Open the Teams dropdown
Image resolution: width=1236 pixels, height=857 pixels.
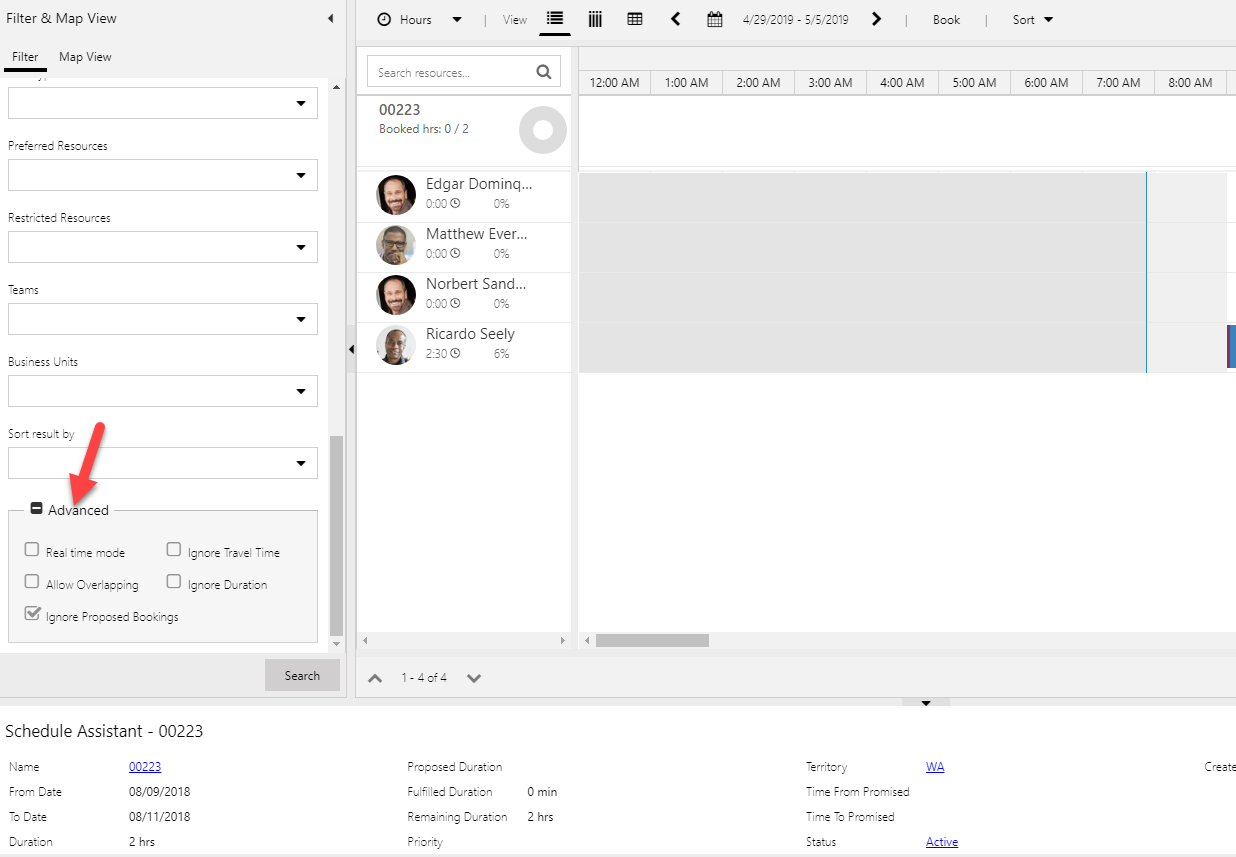[x=301, y=318]
